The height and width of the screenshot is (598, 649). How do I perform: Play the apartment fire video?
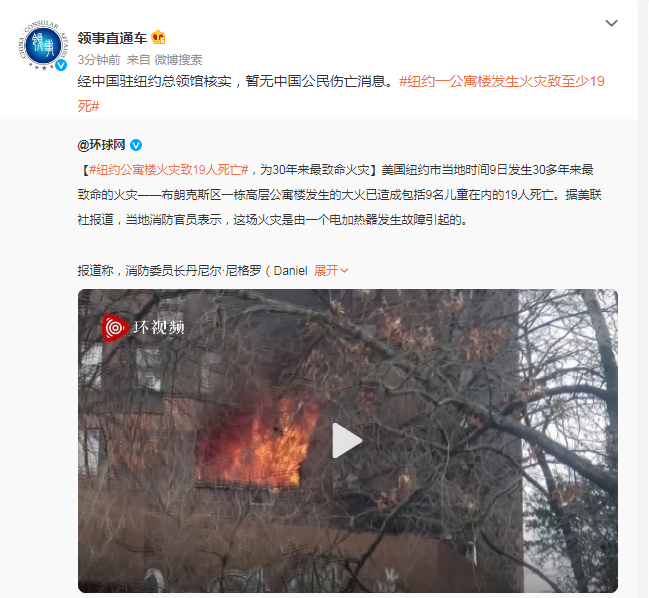(x=347, y=440)
